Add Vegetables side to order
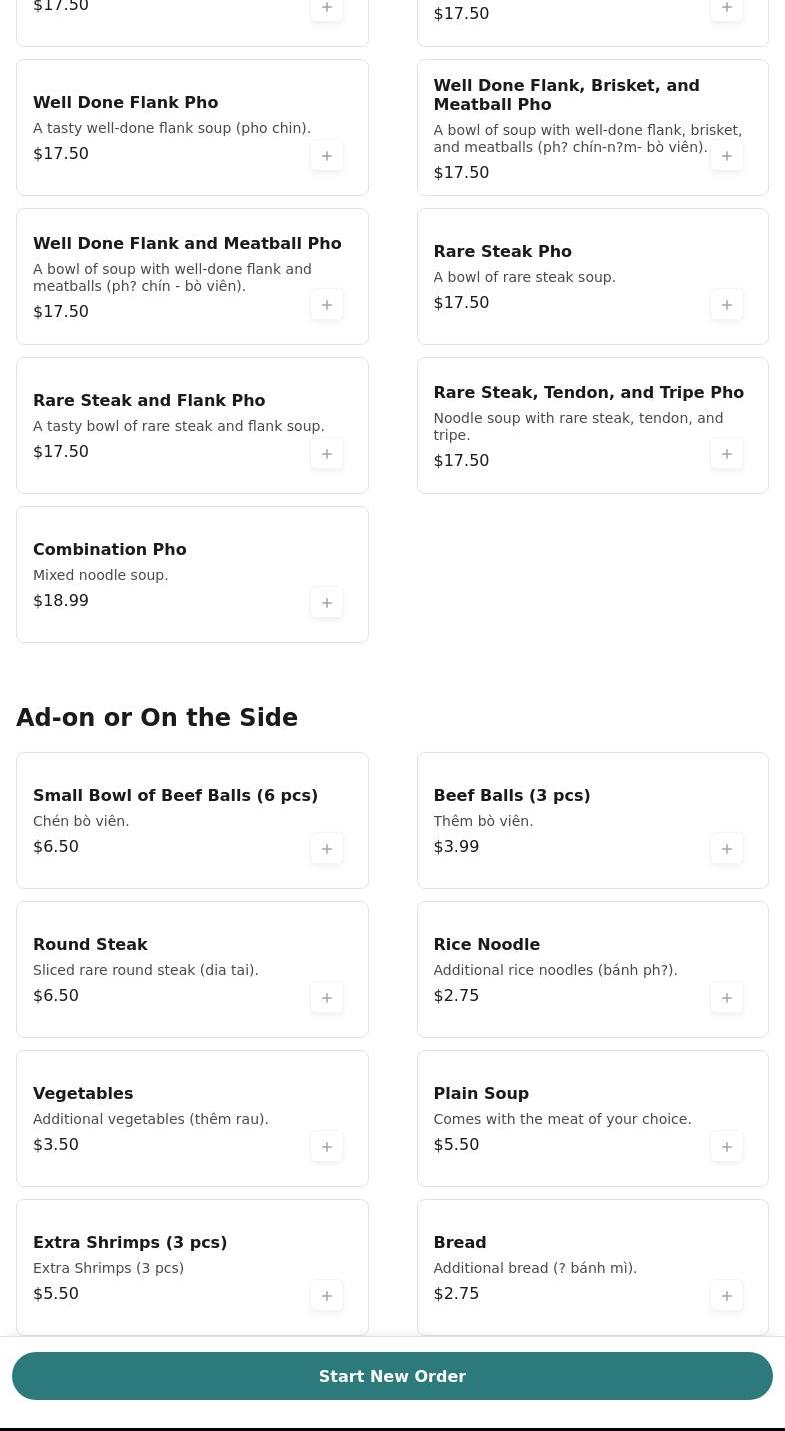Screen dimensions: 785x1431 327,1147
